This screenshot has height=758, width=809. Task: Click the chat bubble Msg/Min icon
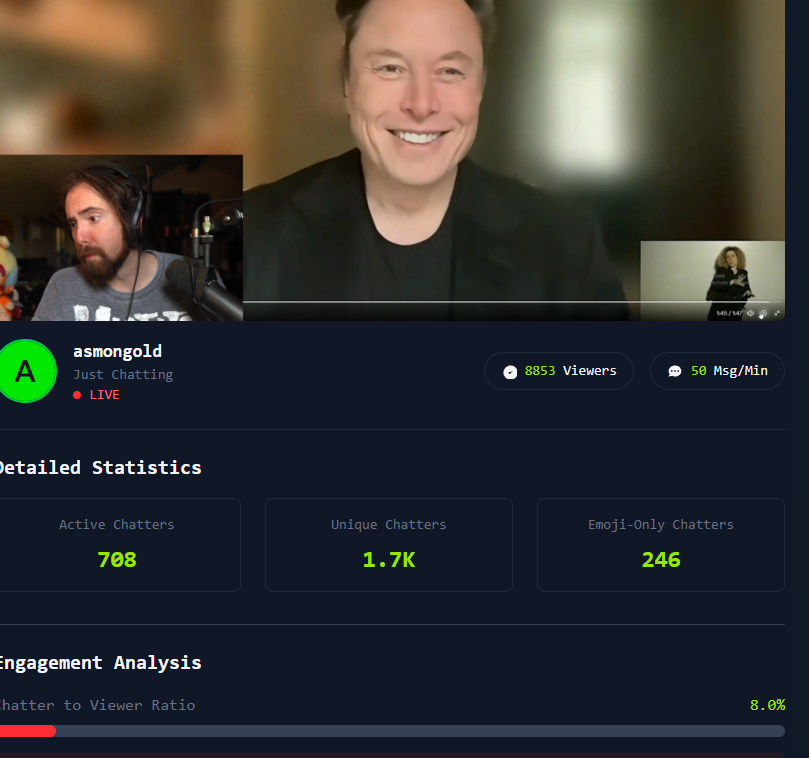675,372
